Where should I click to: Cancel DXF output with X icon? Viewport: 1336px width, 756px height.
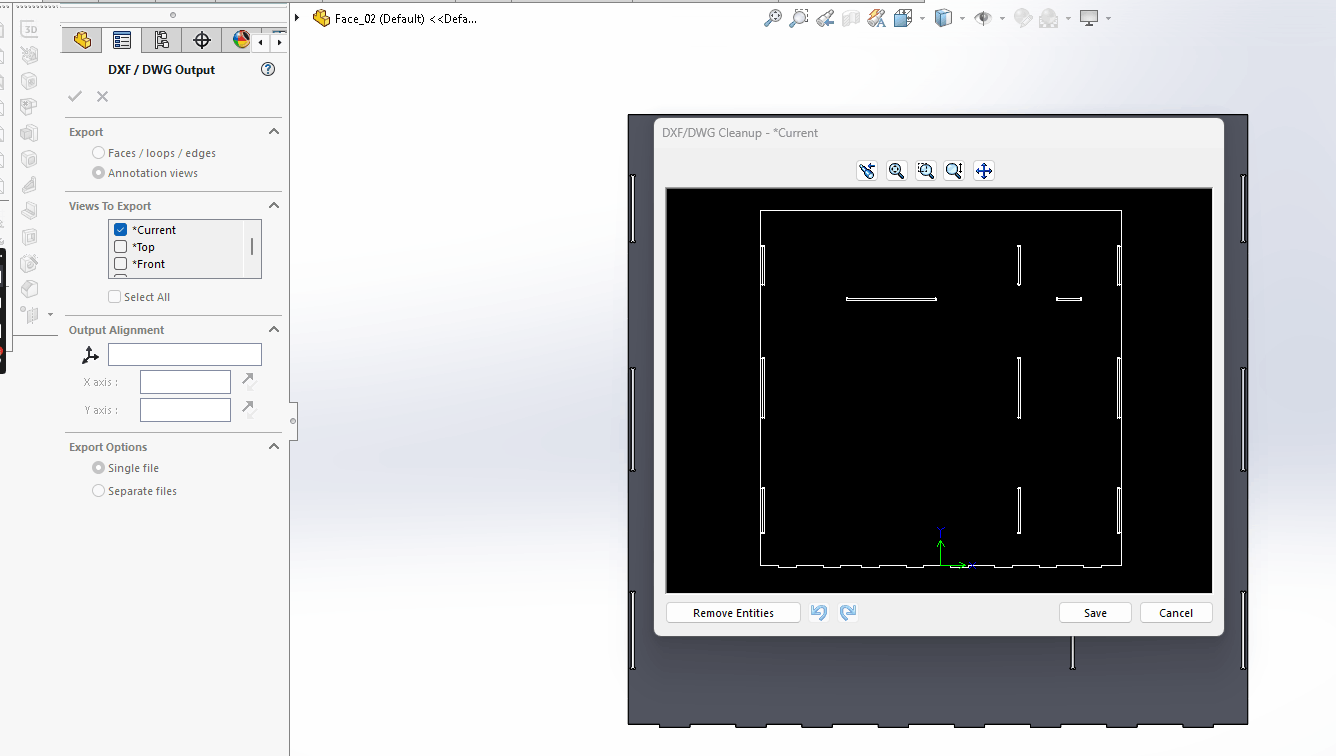(102, 96)
